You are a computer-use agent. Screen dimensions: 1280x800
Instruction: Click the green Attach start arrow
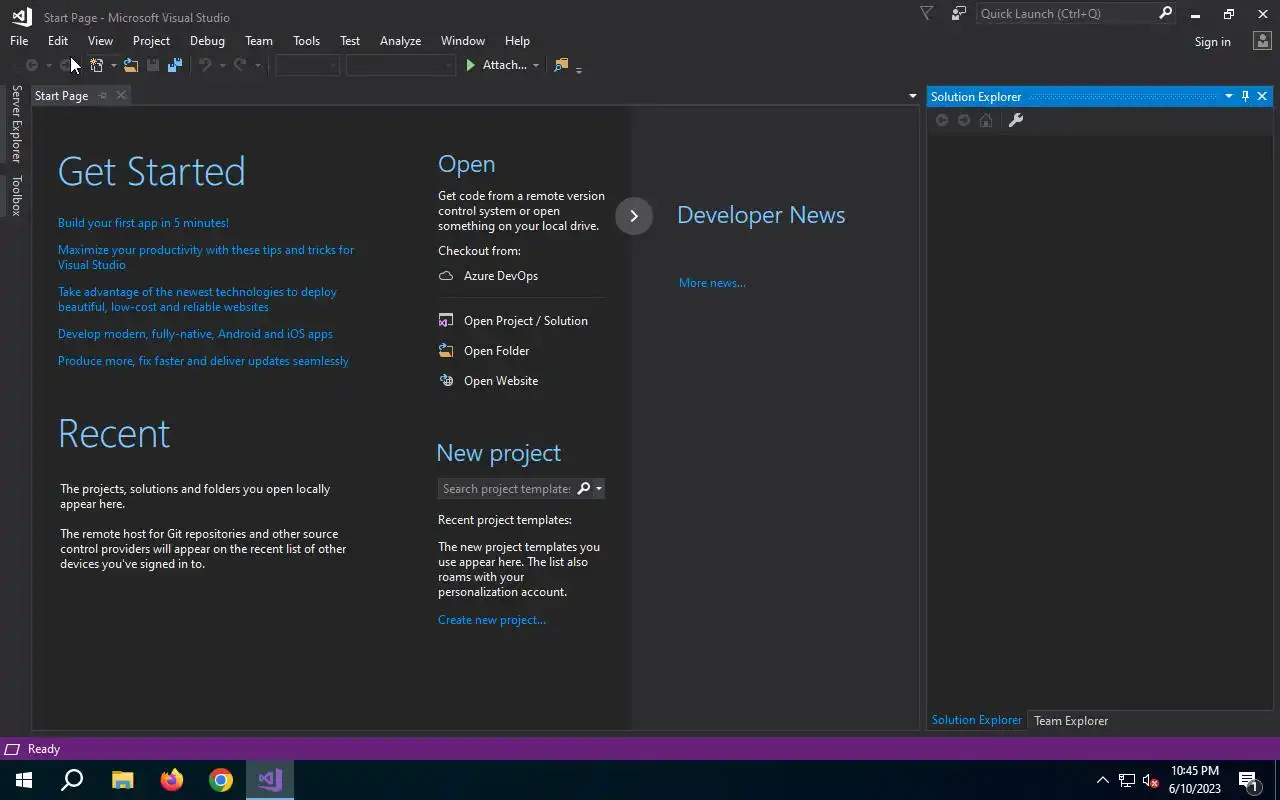[x=471, y=65]
